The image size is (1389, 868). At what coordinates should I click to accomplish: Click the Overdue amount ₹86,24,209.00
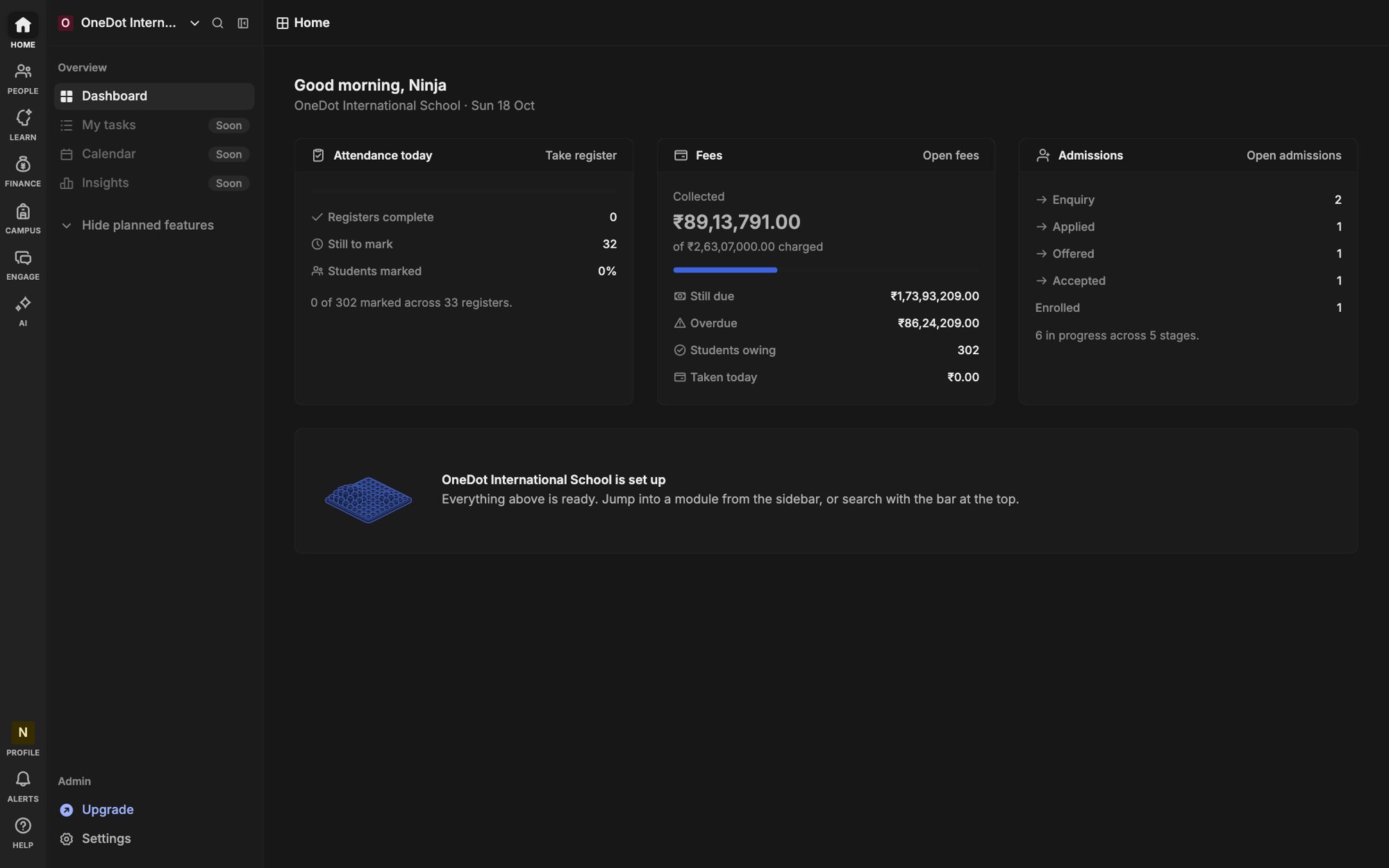coord(938,324)
